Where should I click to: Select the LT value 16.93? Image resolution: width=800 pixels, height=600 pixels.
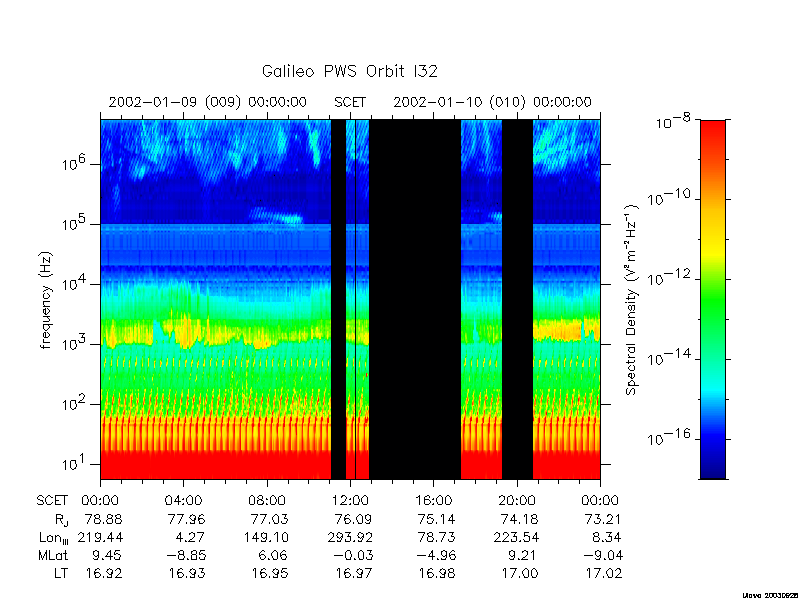tap(187, 573)
